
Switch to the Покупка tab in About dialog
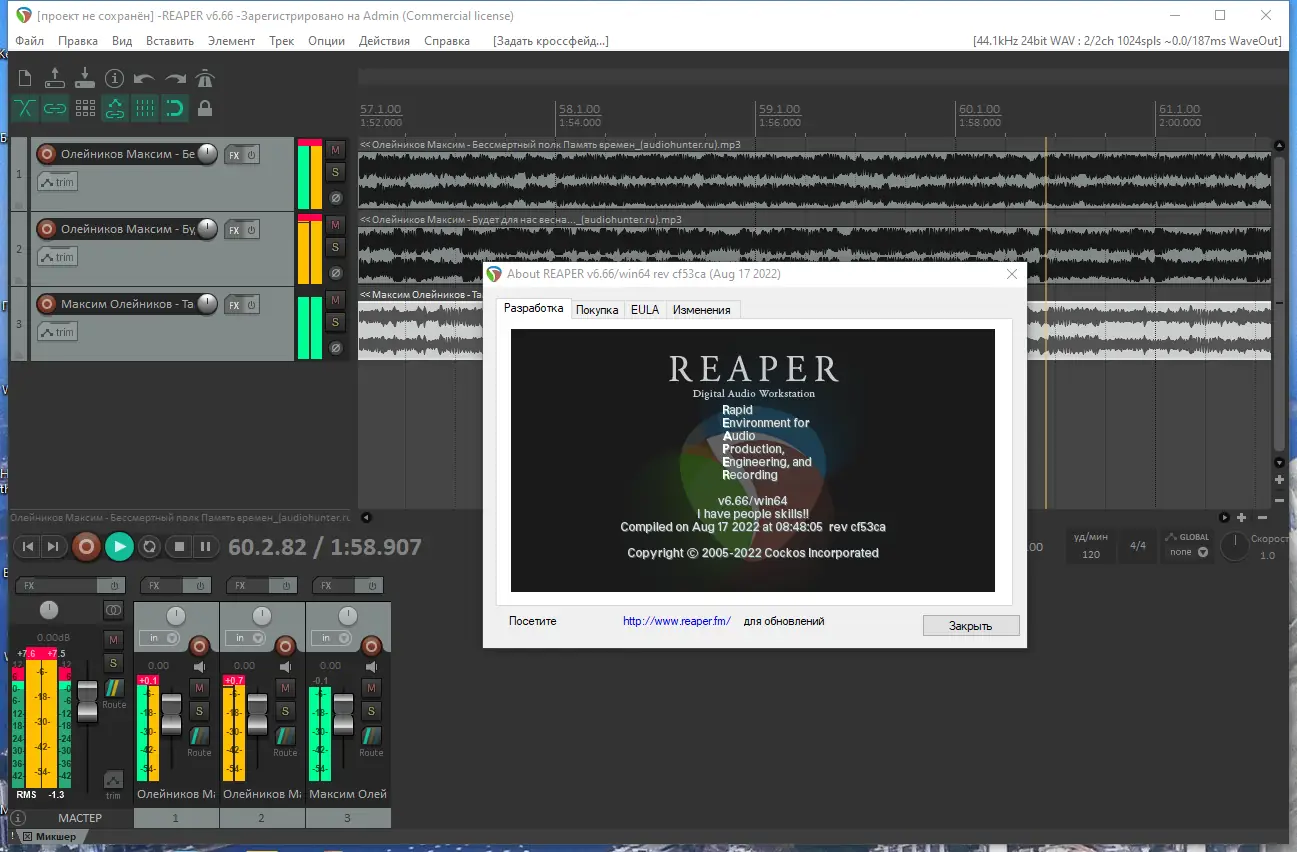coord(597,310)
